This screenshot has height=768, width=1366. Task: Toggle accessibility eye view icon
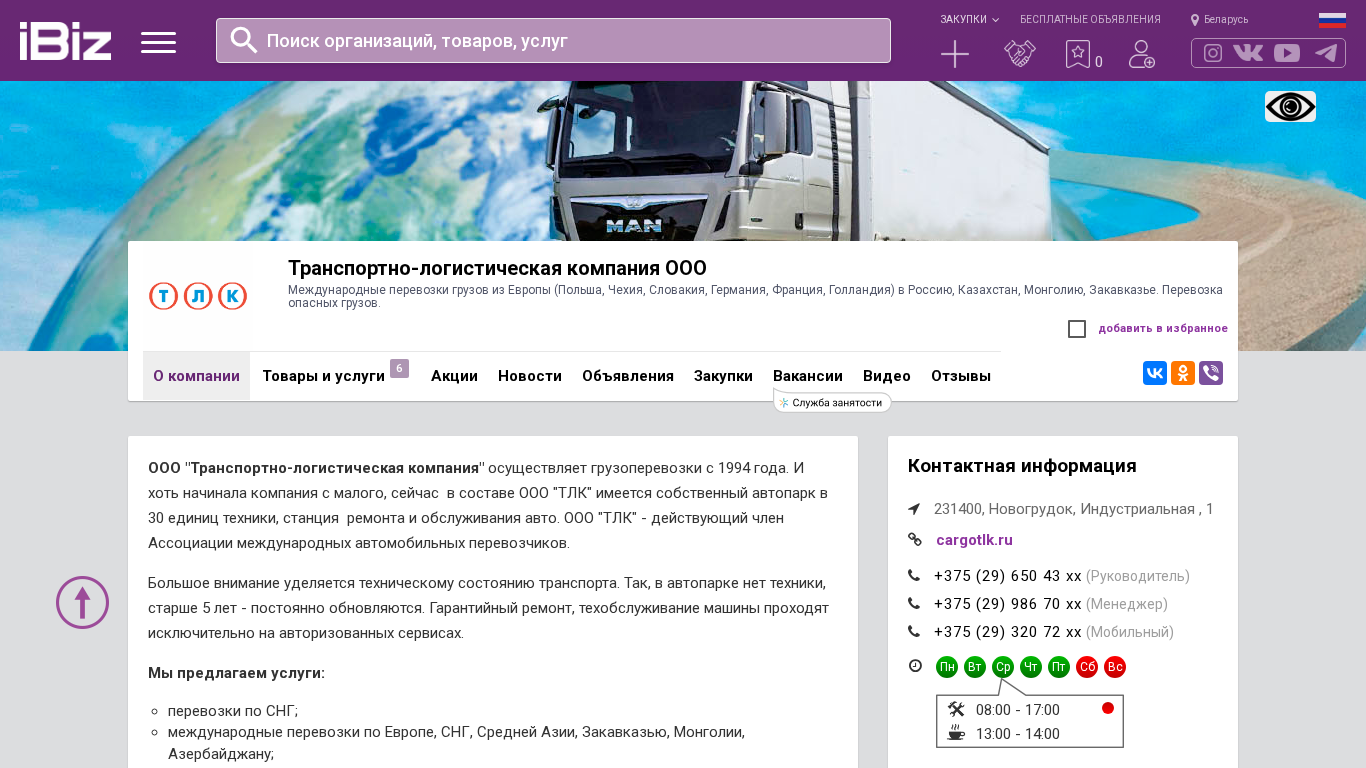tap(1290, 107)
